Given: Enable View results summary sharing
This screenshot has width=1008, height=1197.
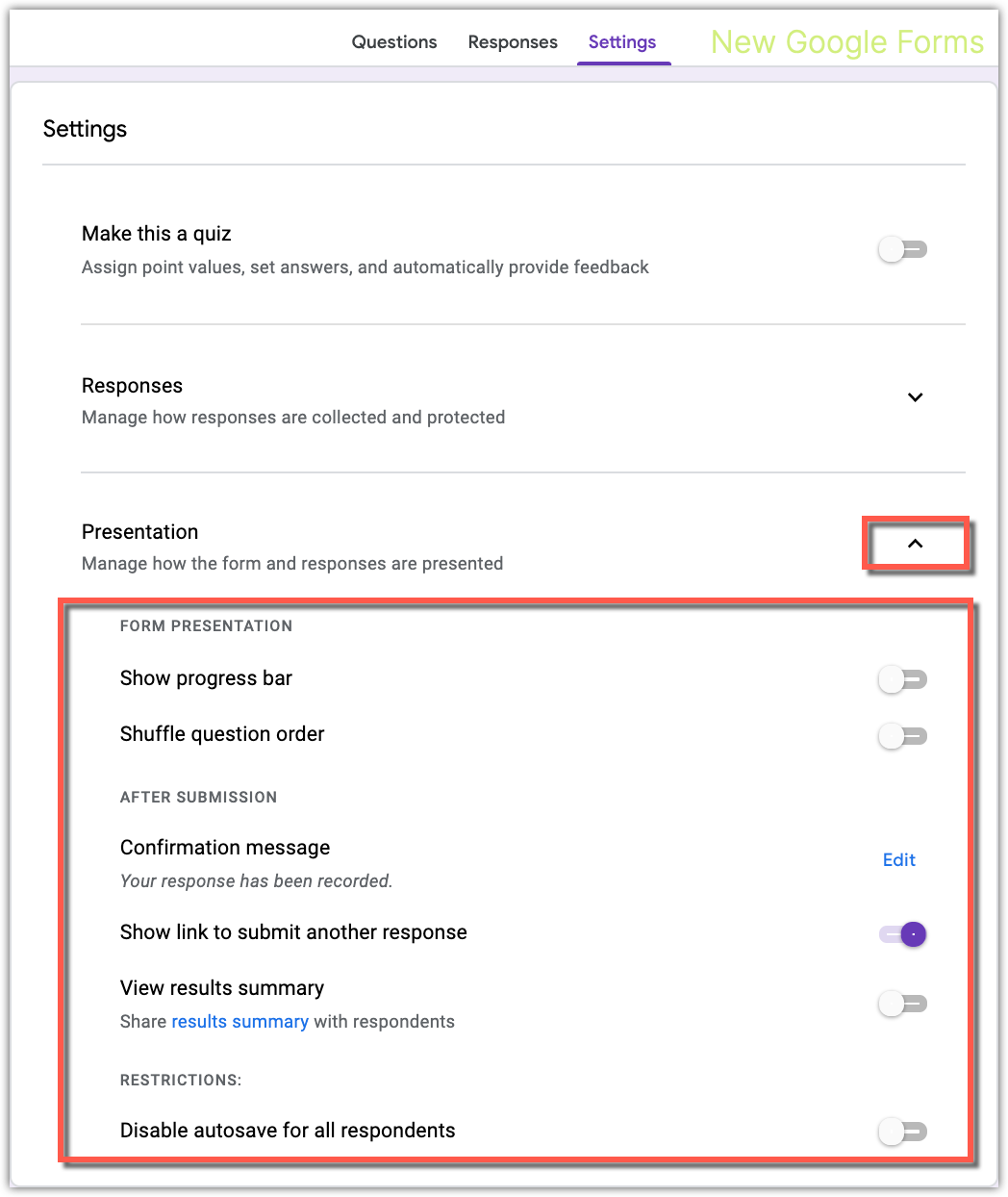Looking at the screenshot, I should pos(902,1004).
